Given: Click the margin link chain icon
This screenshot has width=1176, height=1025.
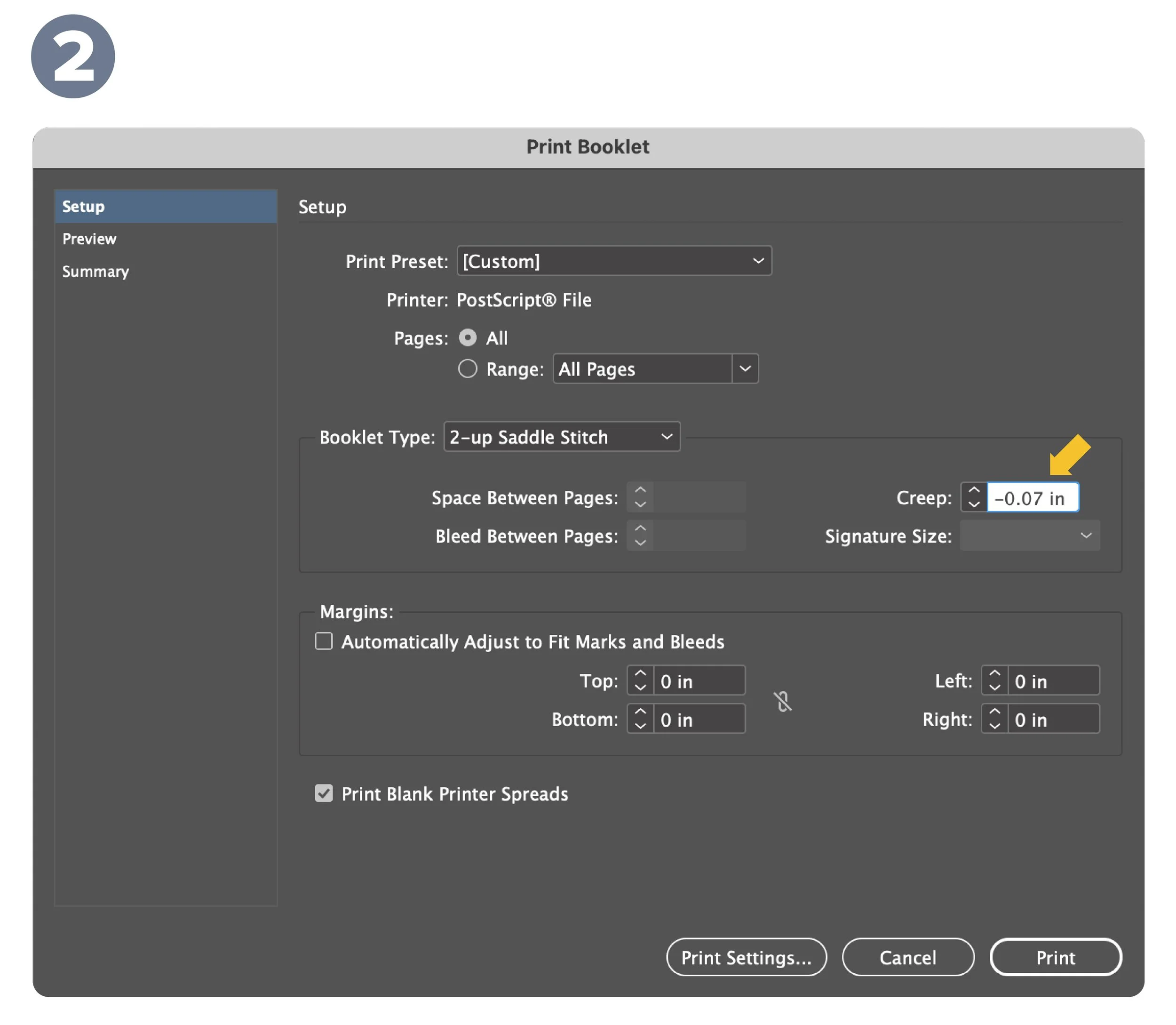Looking at the screenshot, I should point(782,701).
